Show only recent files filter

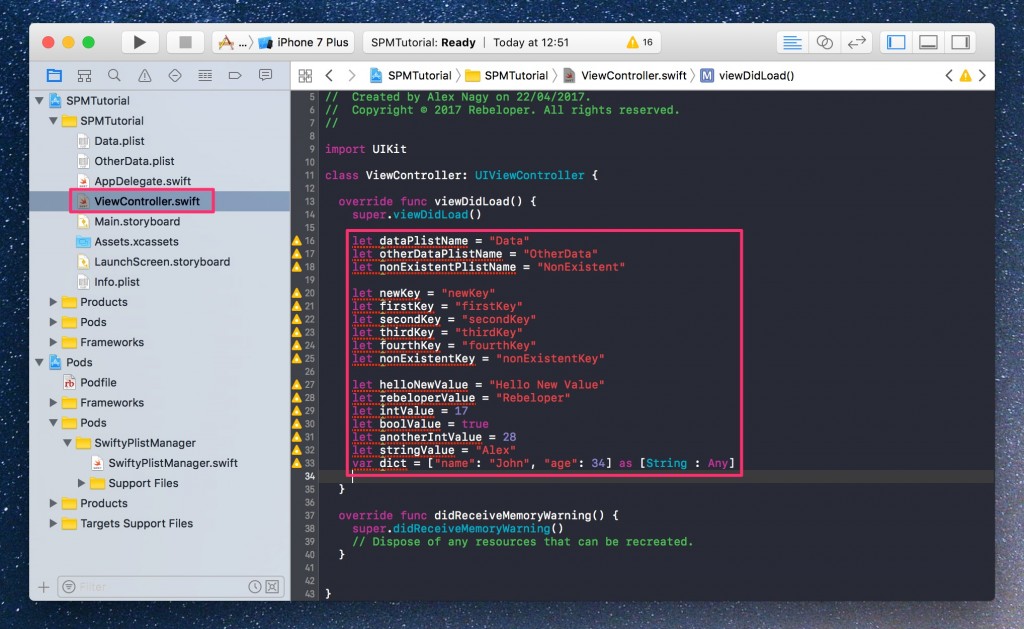coord(255,587)
